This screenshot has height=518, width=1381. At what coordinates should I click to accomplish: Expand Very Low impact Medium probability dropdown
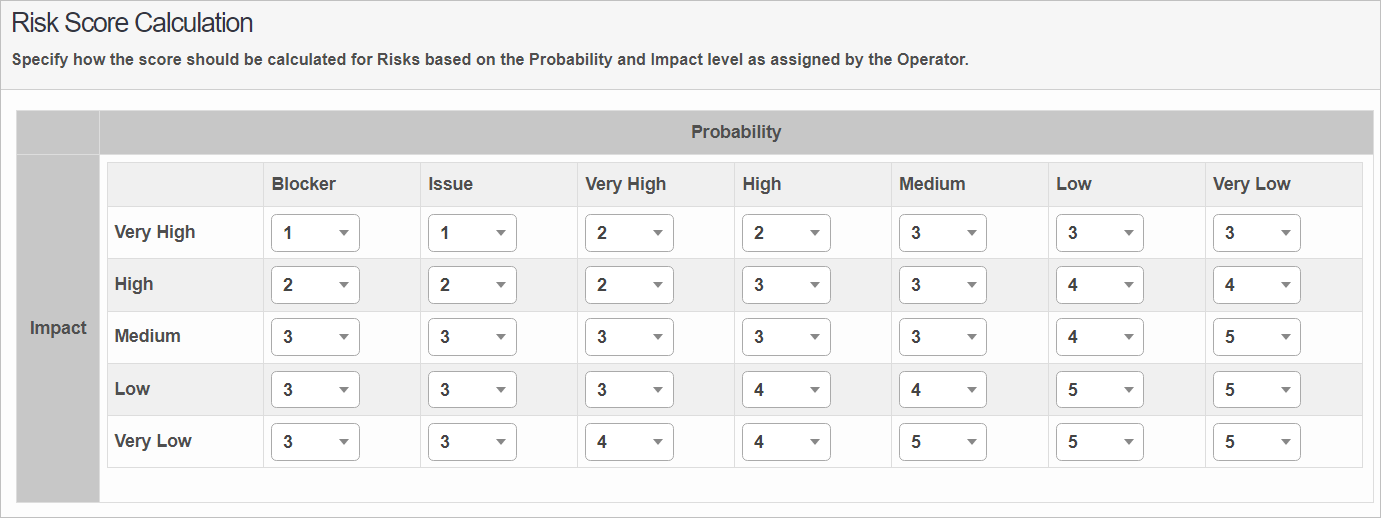point(943,441)
